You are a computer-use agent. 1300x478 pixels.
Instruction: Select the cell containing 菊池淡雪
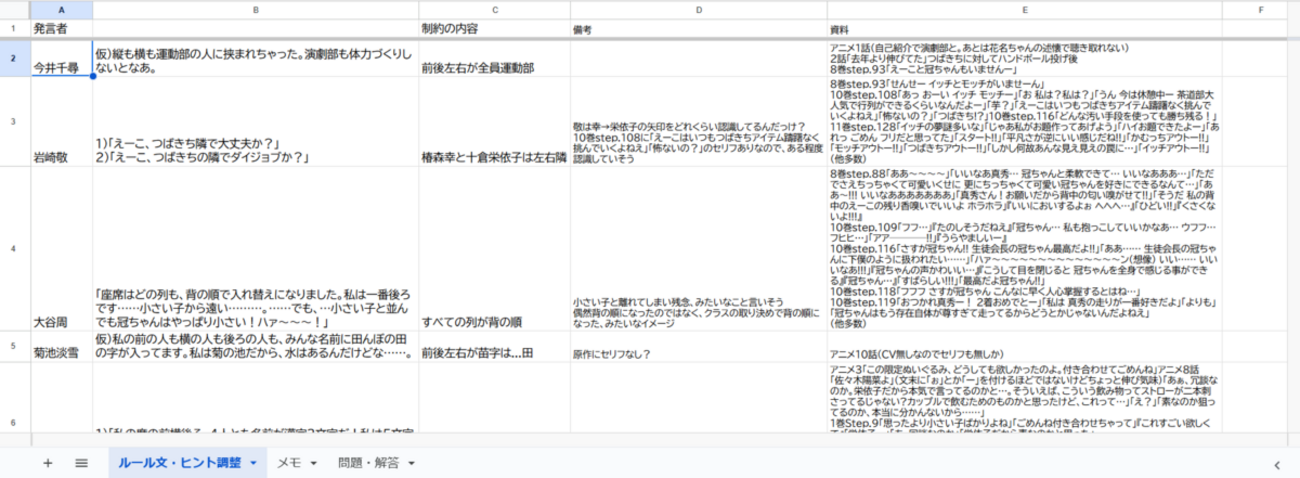(x=62, y=347)
